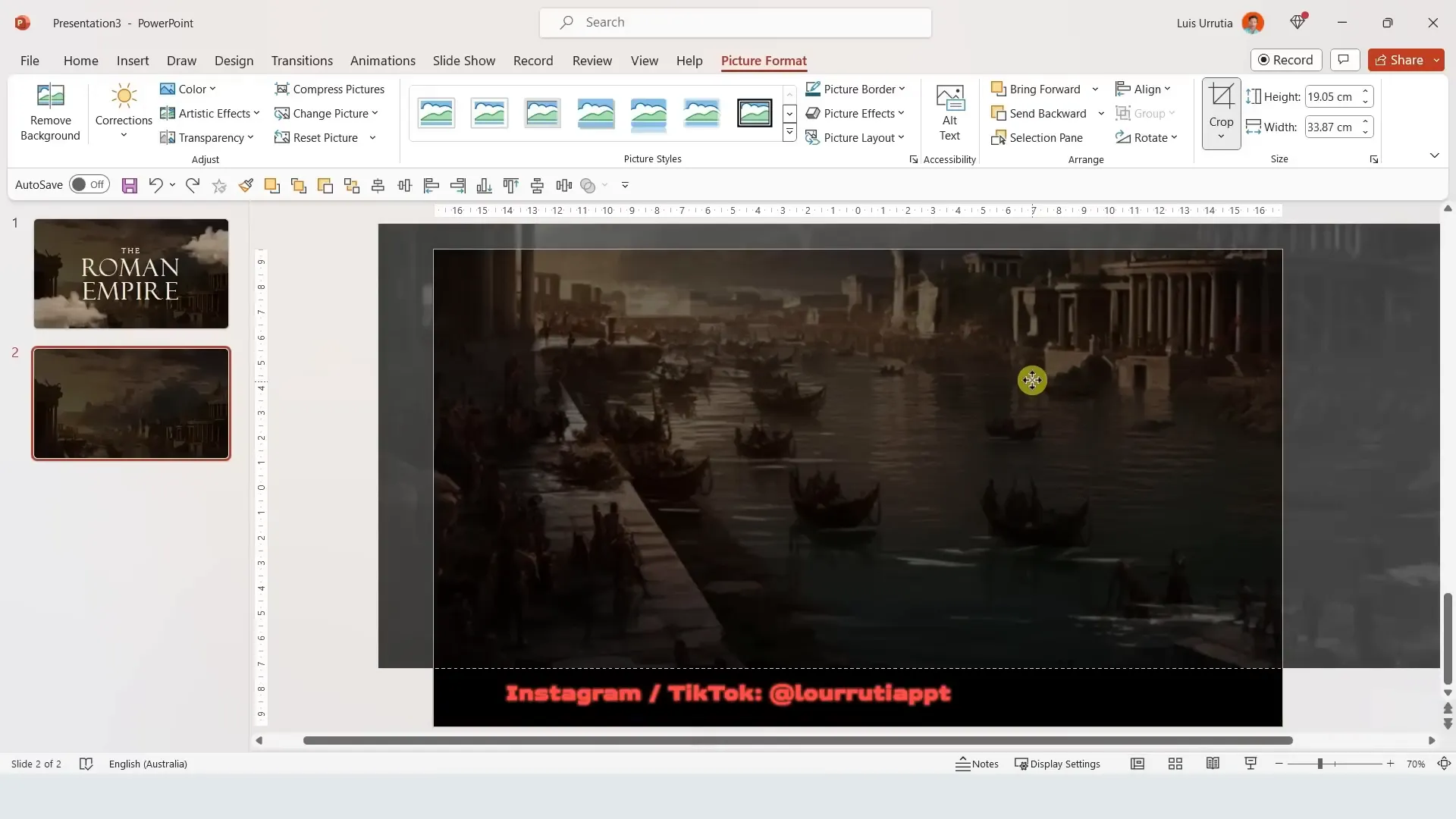The width and height of the screenshot is (1456, 819).
Task: Customize Quick Access Toolbar arrow
Action: [x=625, y=185]
